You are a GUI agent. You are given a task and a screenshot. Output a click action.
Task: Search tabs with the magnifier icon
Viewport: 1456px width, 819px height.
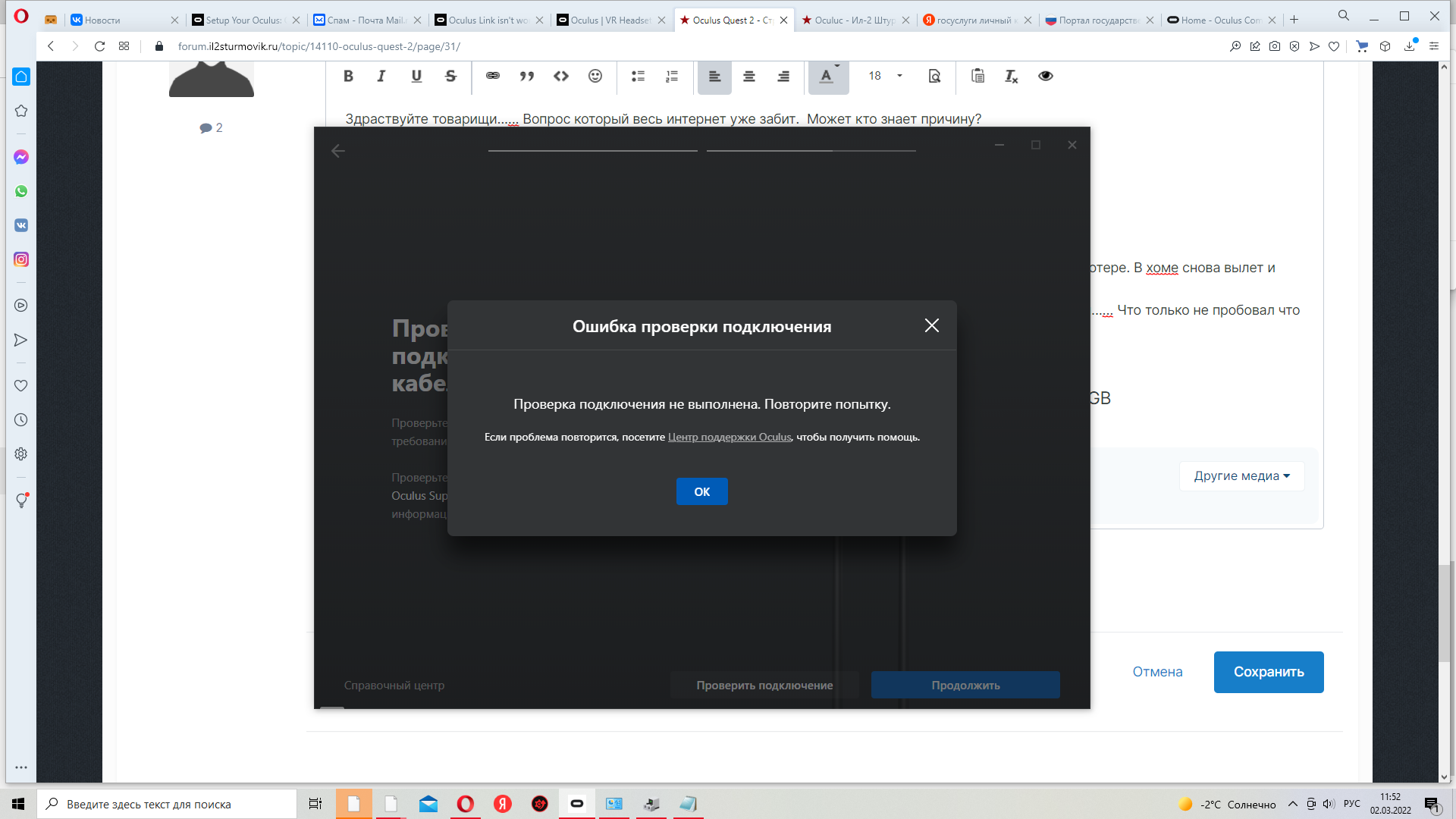pyautogui.click(x=1344, y=15)
